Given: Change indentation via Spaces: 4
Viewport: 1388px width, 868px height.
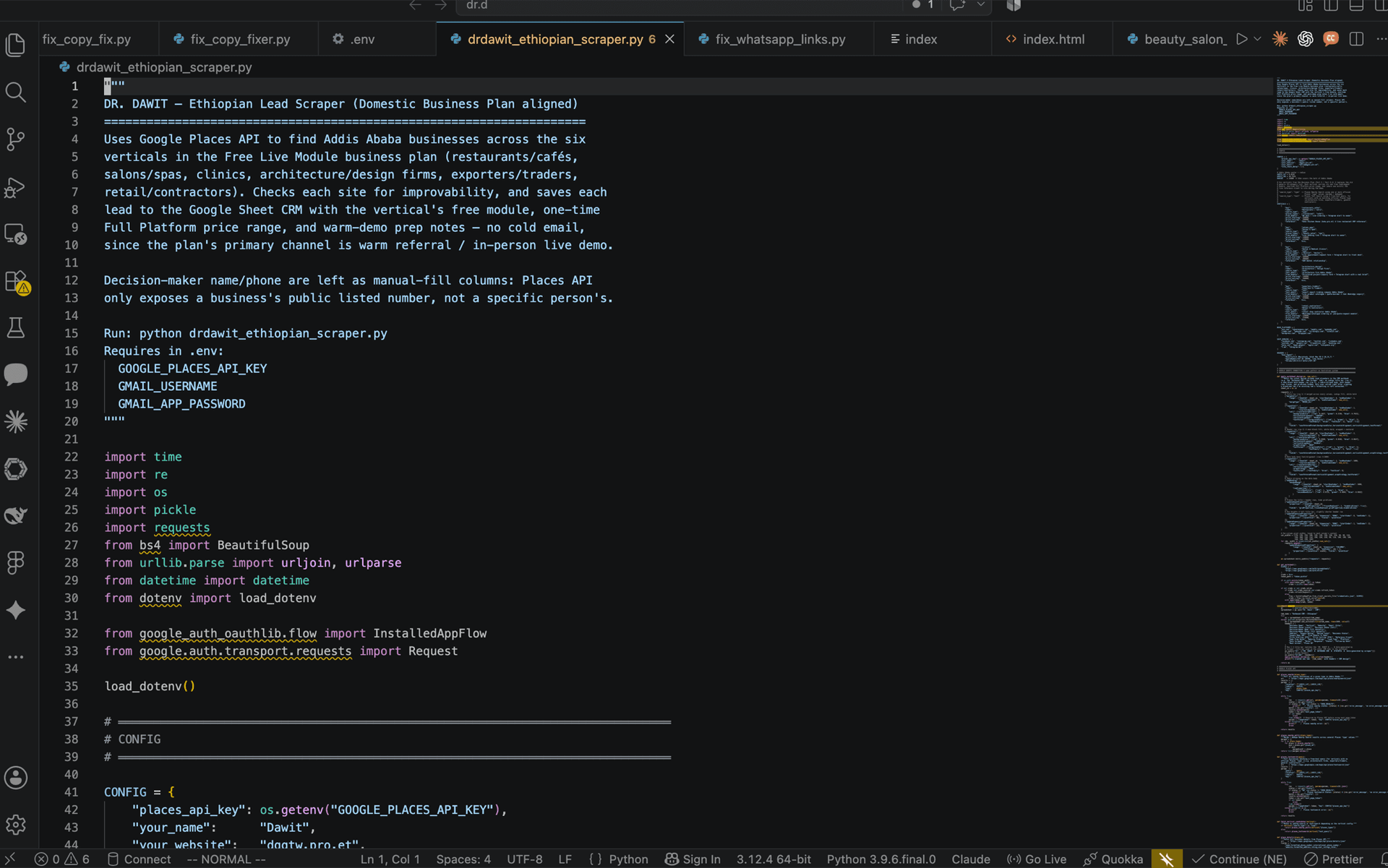Looking at the screenshot, I should click(463, 859).
